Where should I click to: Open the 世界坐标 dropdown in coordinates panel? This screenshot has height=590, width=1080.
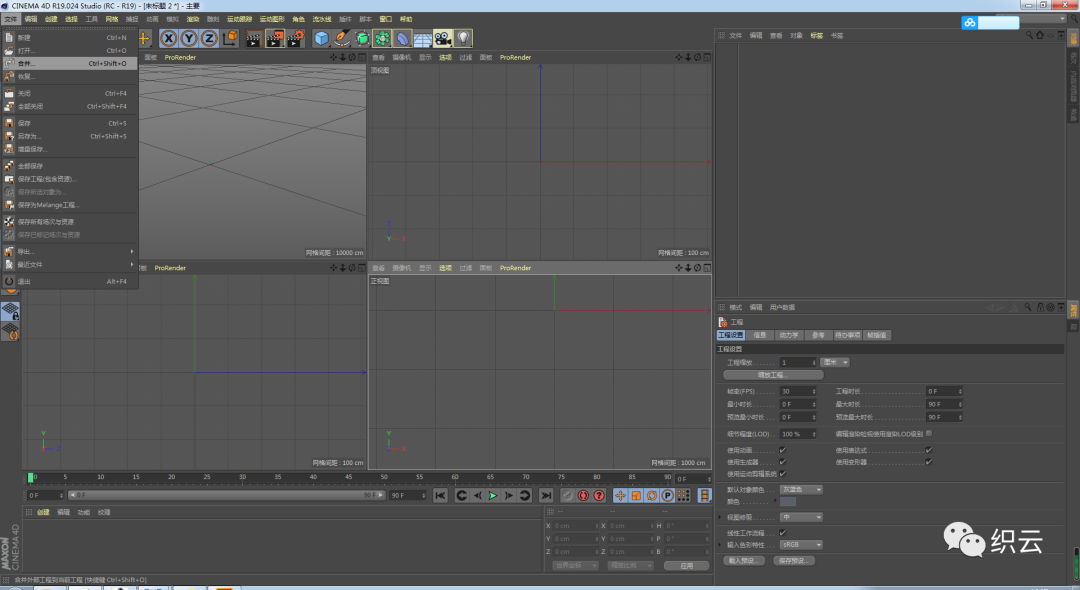point(575,565)
